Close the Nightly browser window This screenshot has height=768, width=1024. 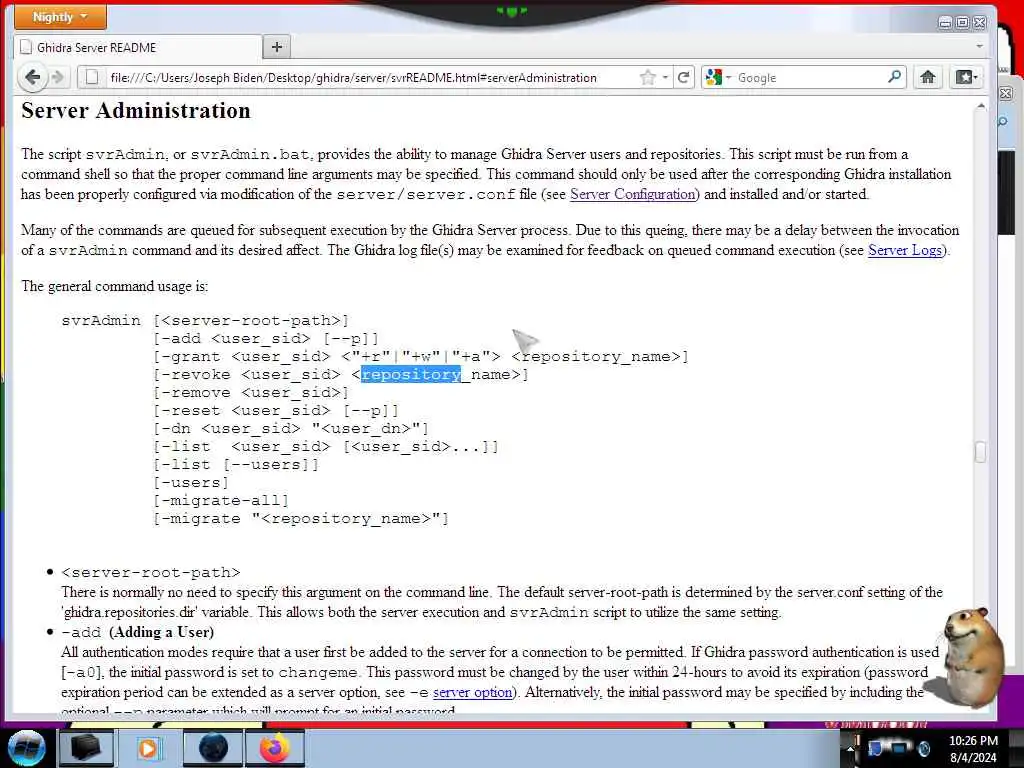[x=980, y=23]
